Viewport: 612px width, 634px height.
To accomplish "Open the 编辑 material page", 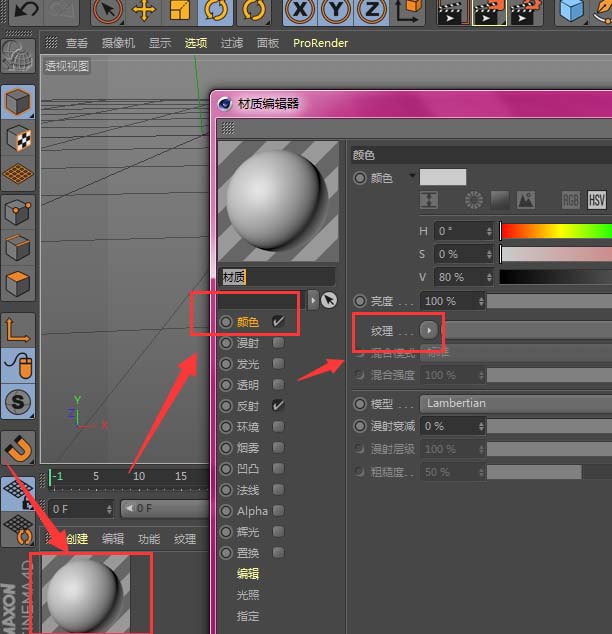I will coord(248,574).
